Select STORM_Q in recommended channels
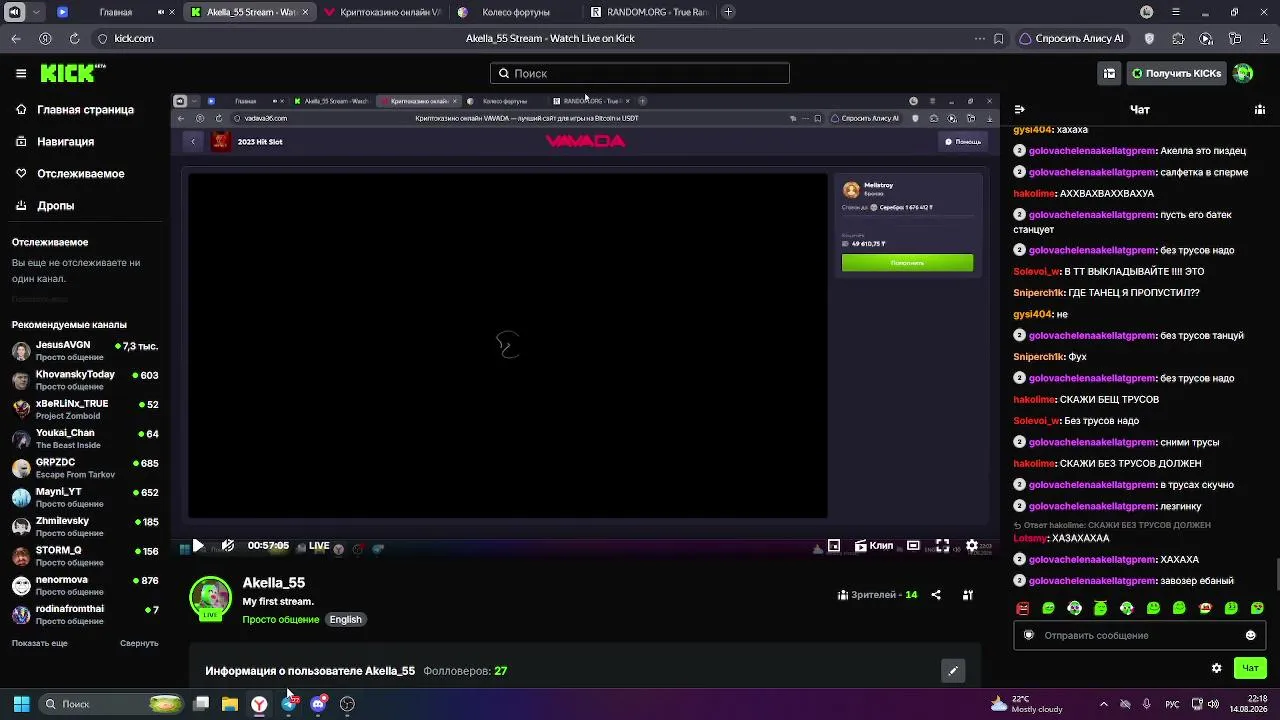Screen dimensions: 1280x720 pyautogui.click(x=85, y=556)
